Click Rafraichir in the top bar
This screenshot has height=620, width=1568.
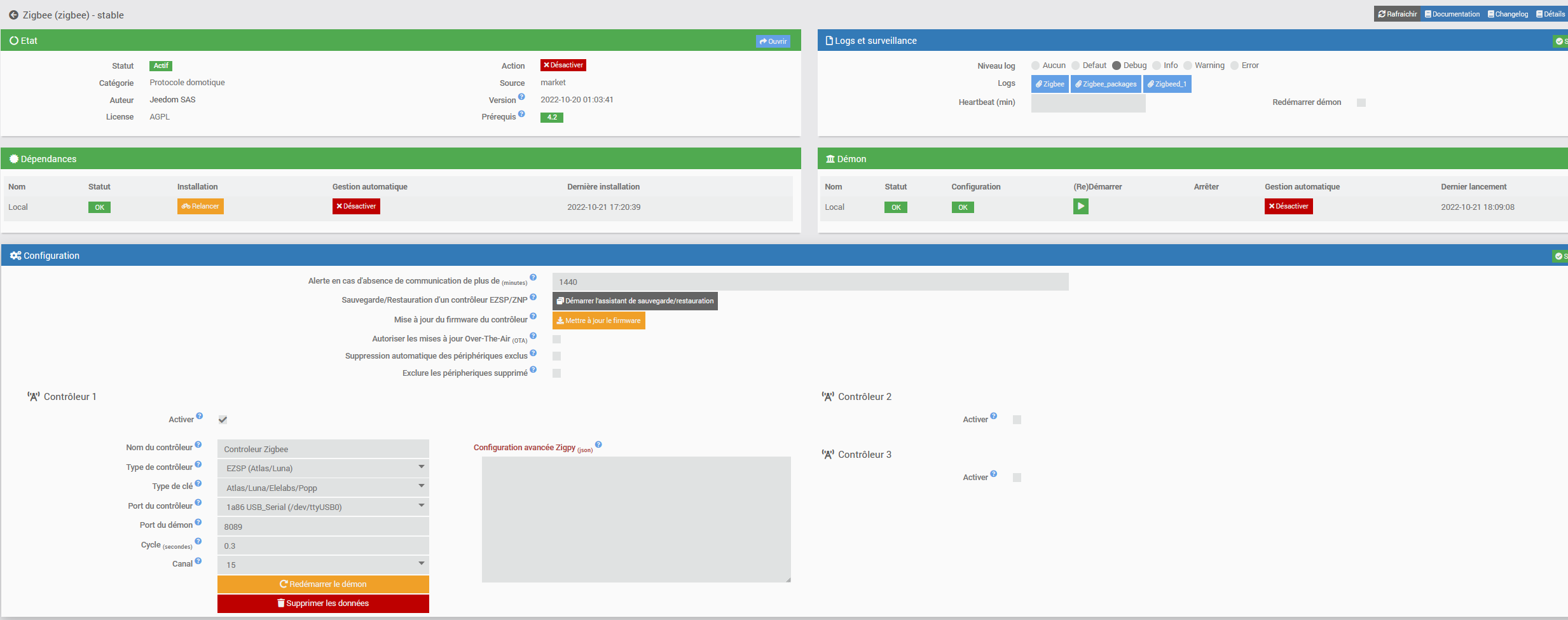tap(1398, 14)
